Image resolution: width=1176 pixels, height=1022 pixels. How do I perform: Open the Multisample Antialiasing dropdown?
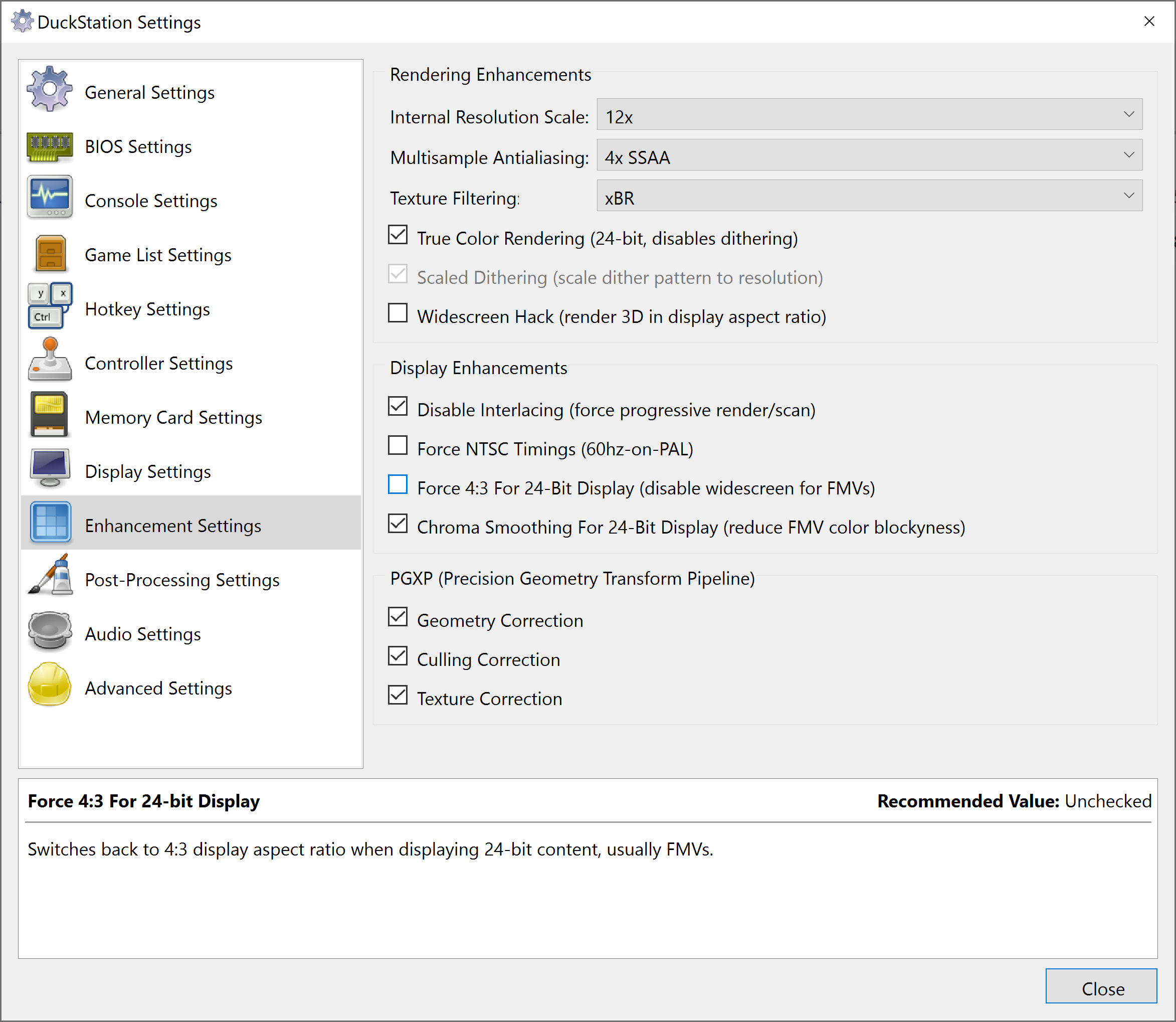click(x=869, y=155)
